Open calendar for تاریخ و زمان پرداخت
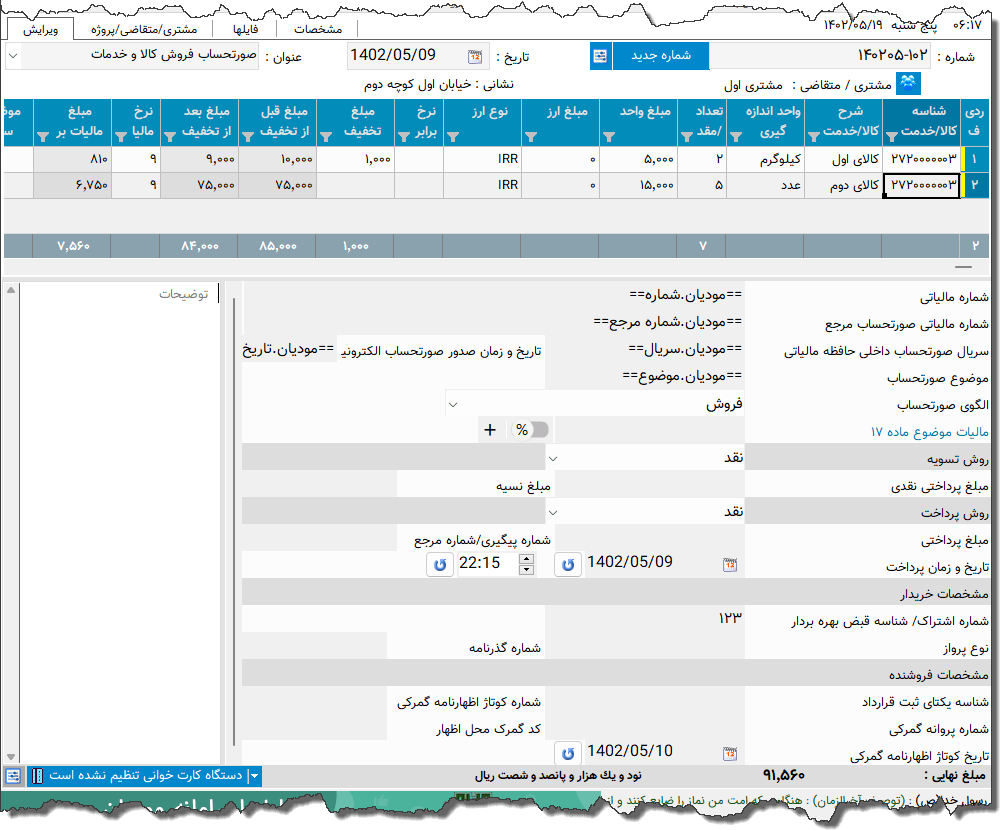Image resolution: width=1000 pixels, height=830 pixels. coord(730,565)
